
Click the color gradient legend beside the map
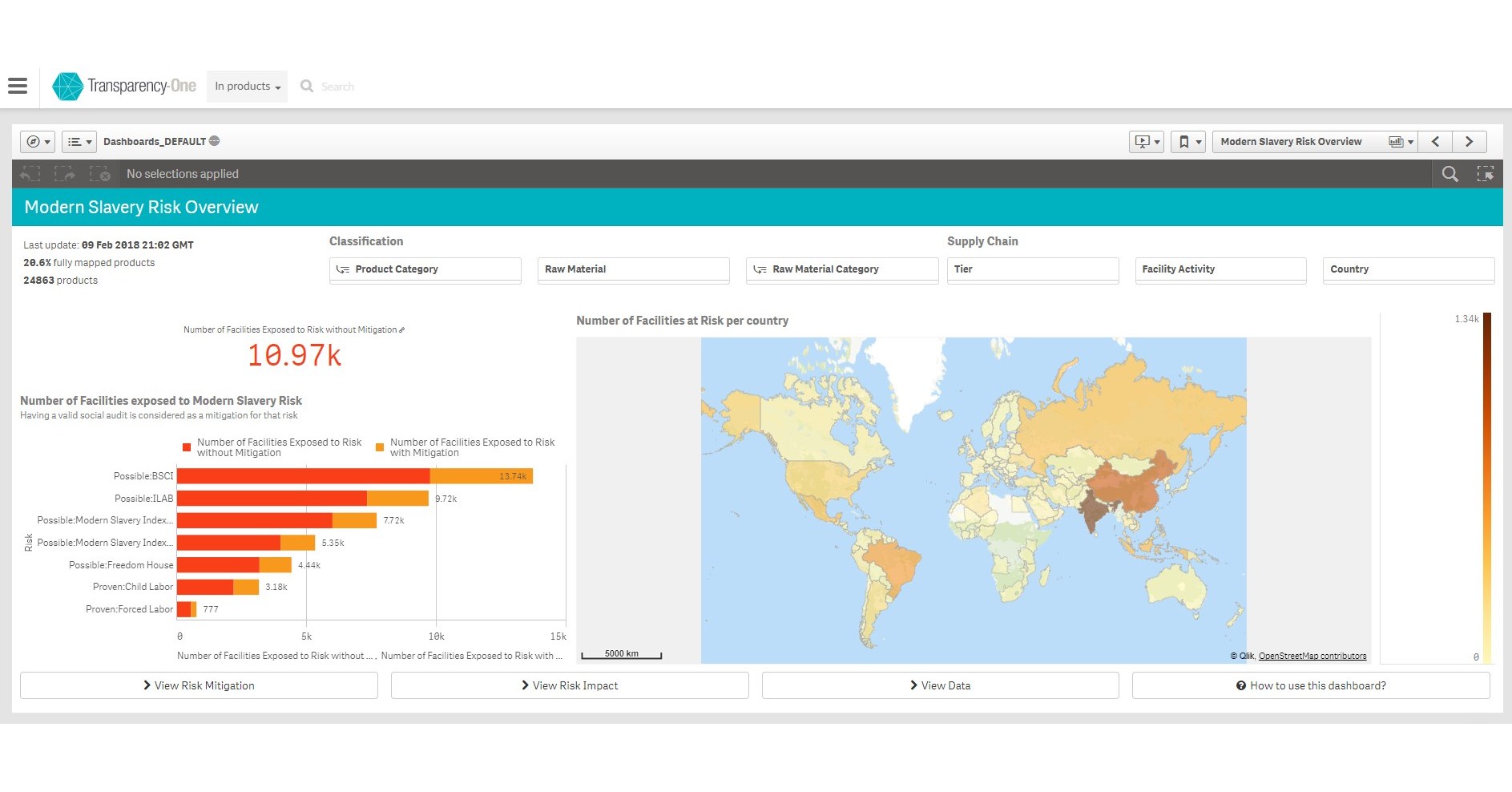[1487, 489]
